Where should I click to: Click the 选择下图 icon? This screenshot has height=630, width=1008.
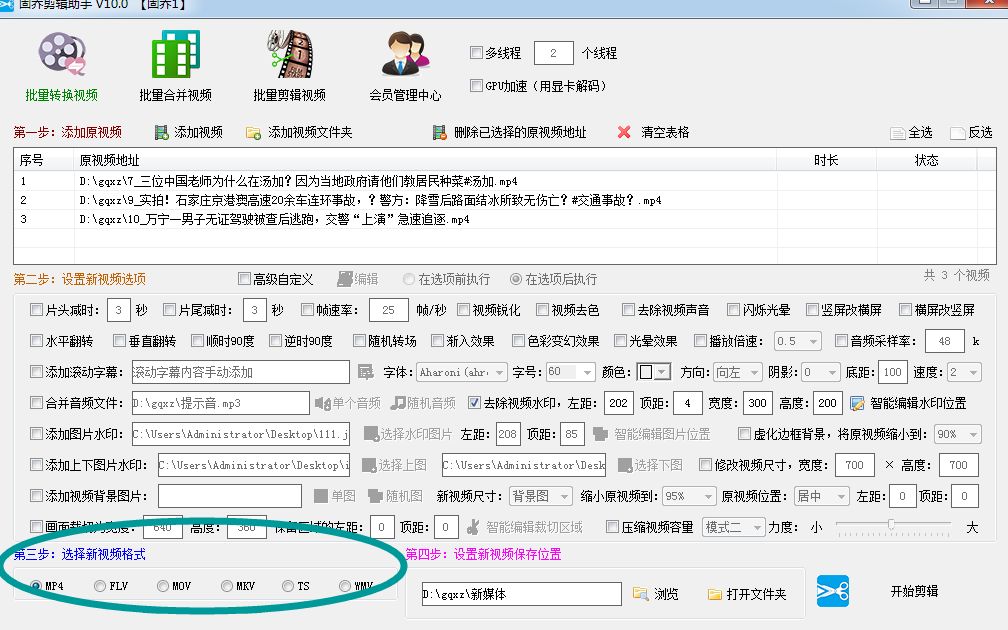click(x=625, y=465)
